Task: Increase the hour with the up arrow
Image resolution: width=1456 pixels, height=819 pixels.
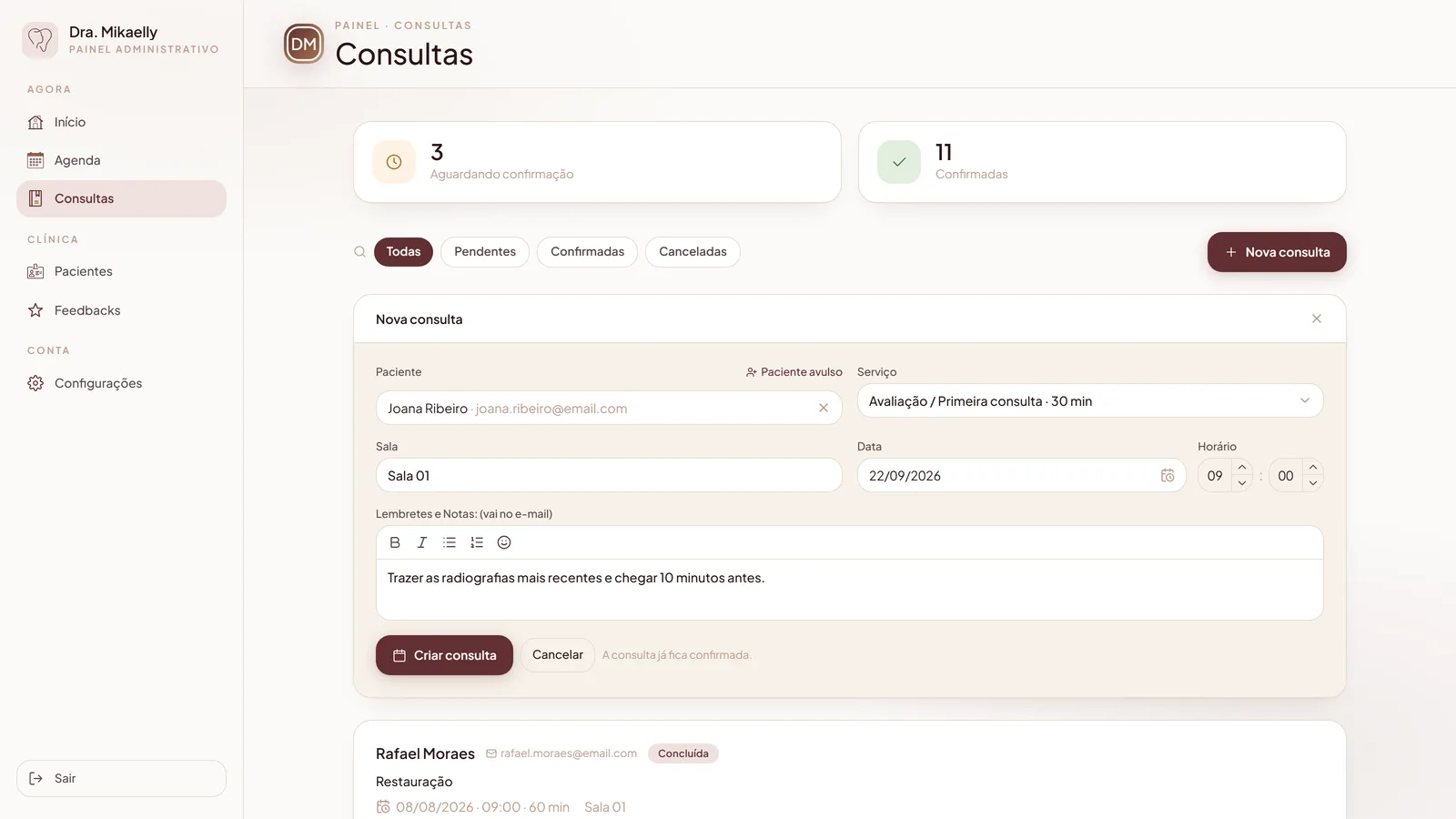Action: 1242,467
